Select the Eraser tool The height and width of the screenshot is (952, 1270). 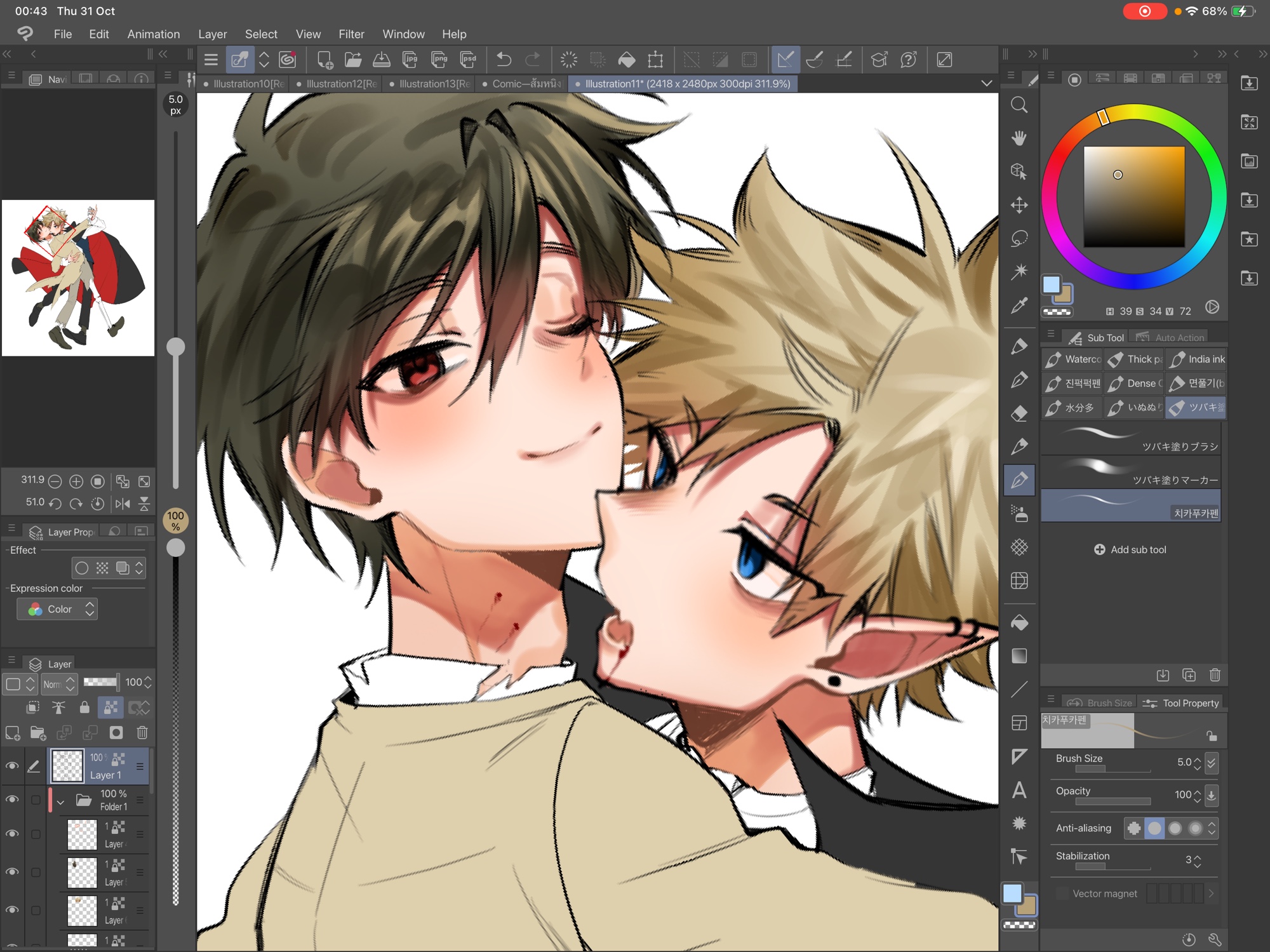[x=1019, y=413]
